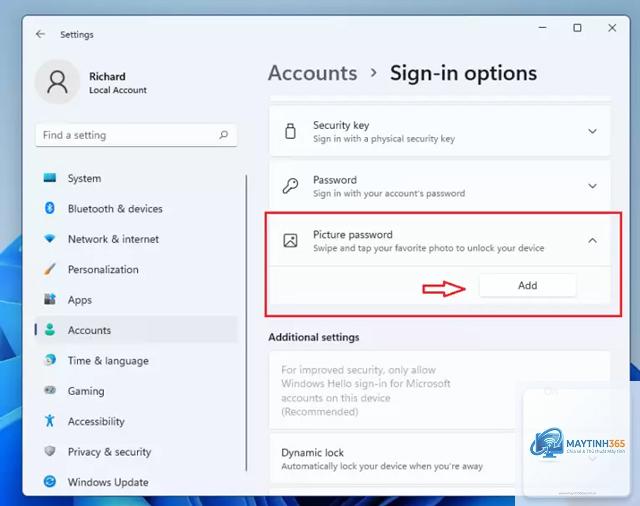
Task: Click the Password key icon
Action: (290, 186)
